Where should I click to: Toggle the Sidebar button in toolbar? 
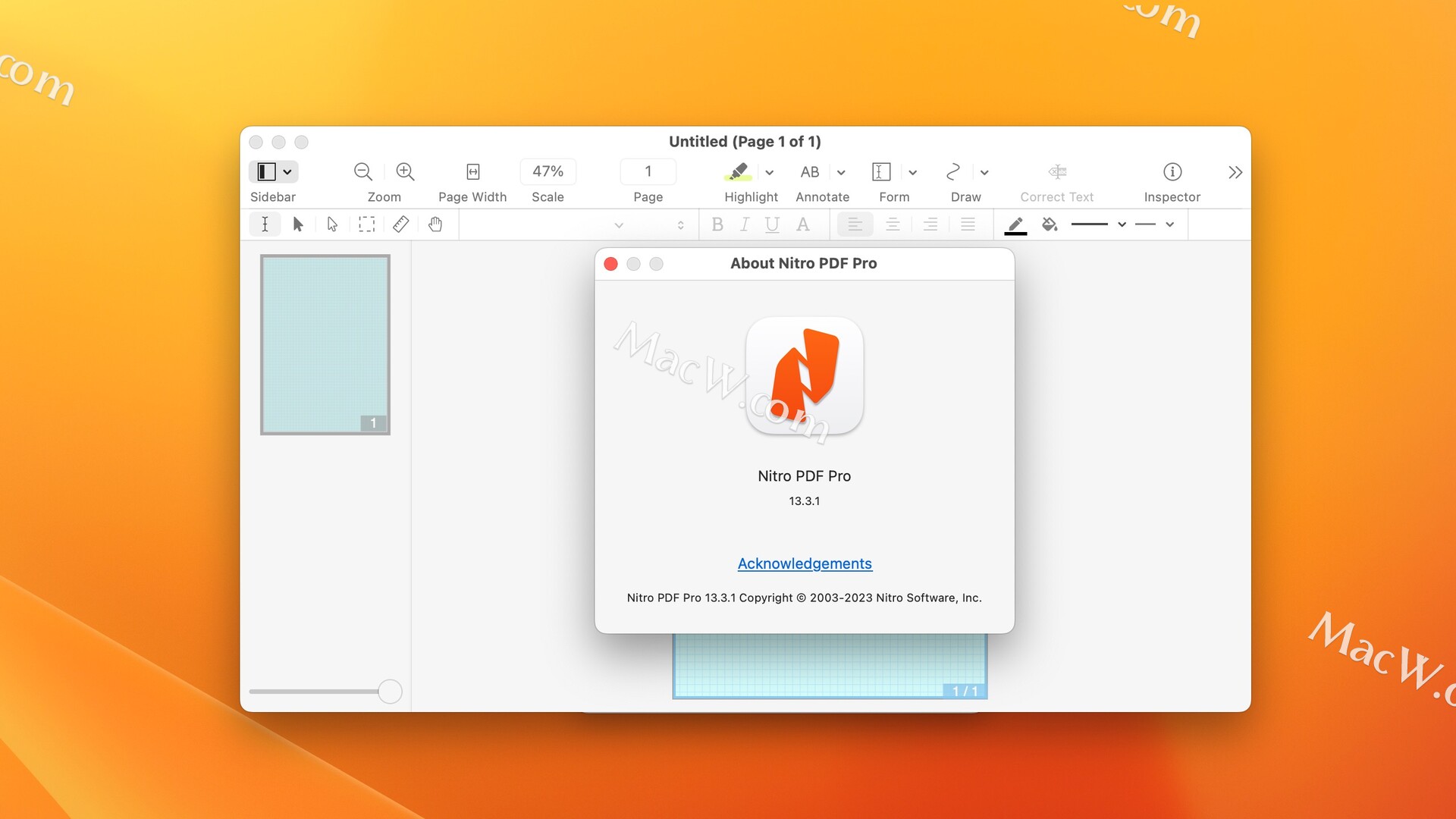tap(266, 172)
